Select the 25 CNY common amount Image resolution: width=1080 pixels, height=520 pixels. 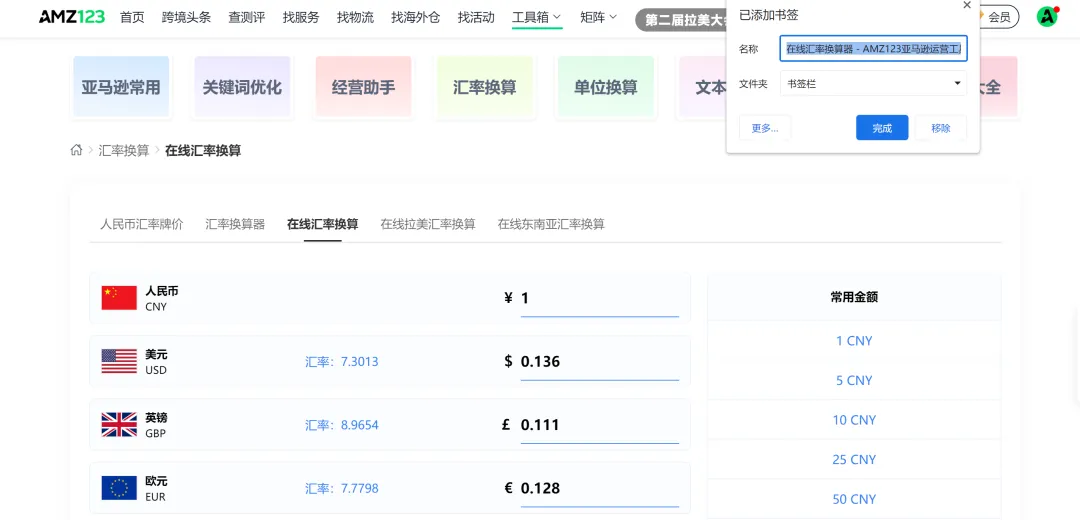point(854,459)
